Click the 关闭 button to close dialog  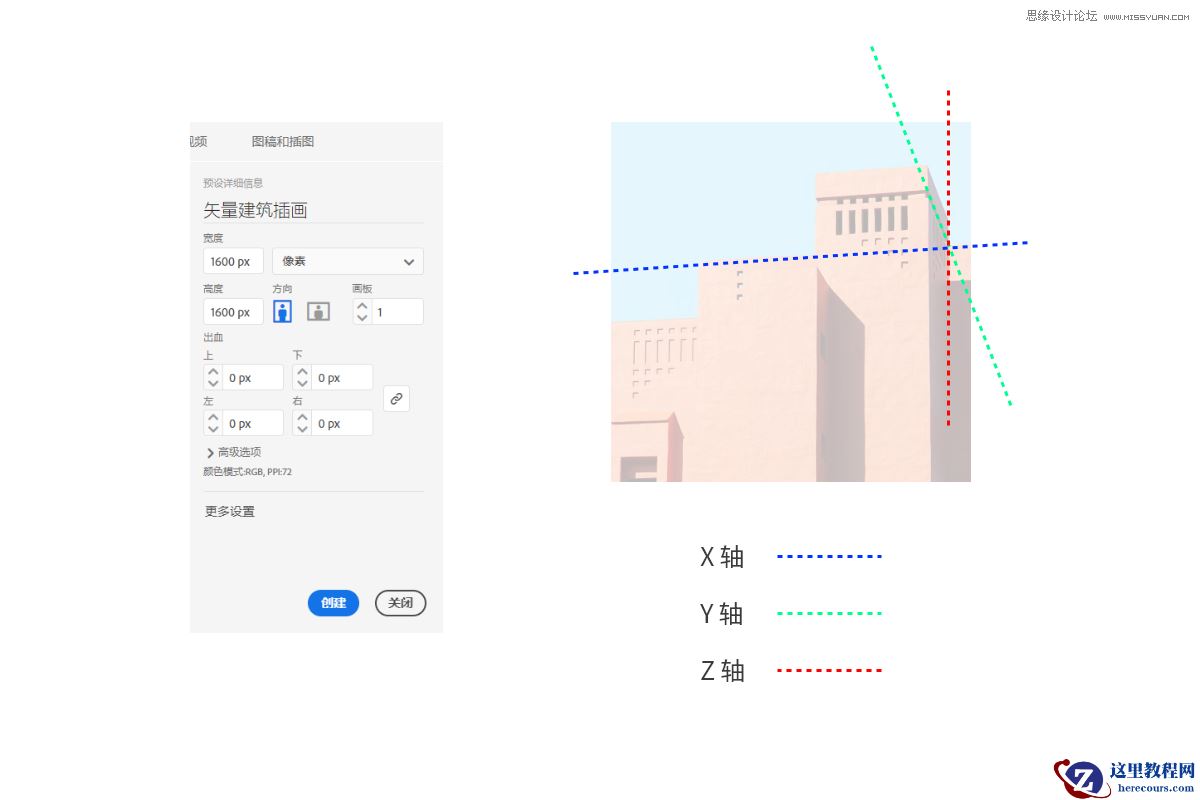point(400,603)
